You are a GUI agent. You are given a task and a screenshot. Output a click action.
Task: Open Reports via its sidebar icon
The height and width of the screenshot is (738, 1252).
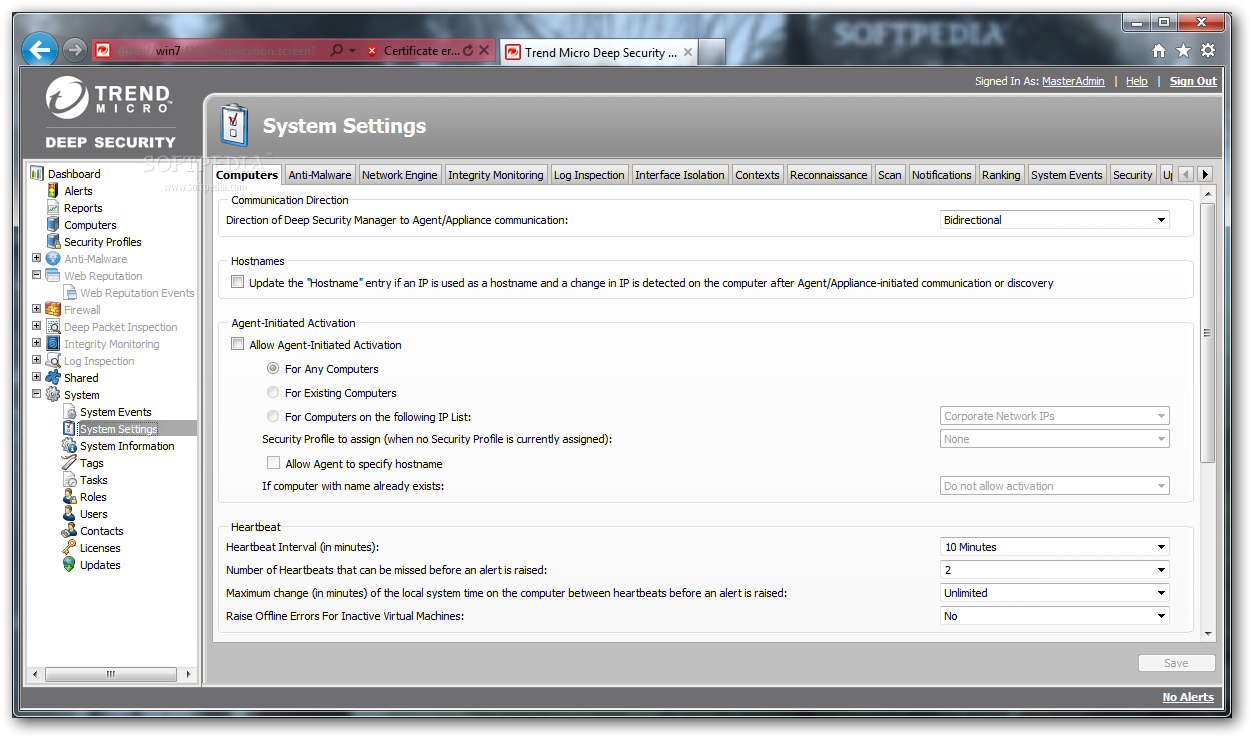click(53, 208)
